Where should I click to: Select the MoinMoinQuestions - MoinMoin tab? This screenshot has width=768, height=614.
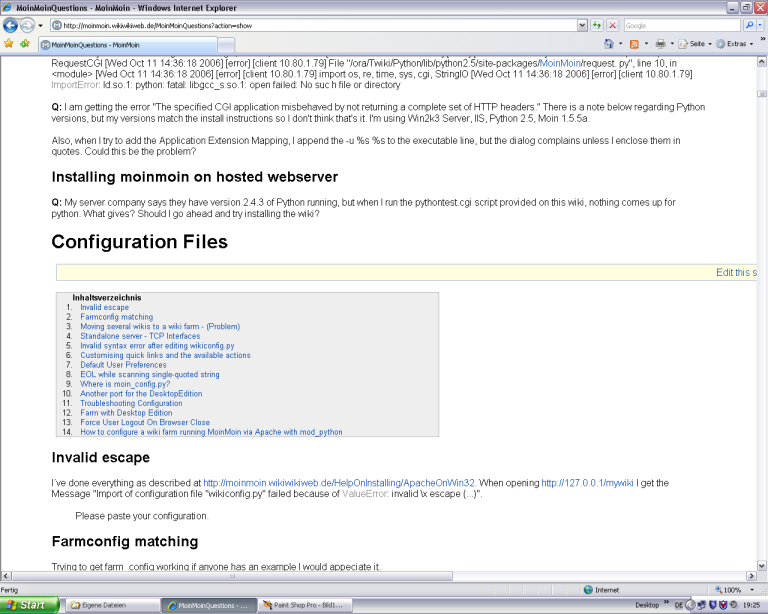coord(127,45)
